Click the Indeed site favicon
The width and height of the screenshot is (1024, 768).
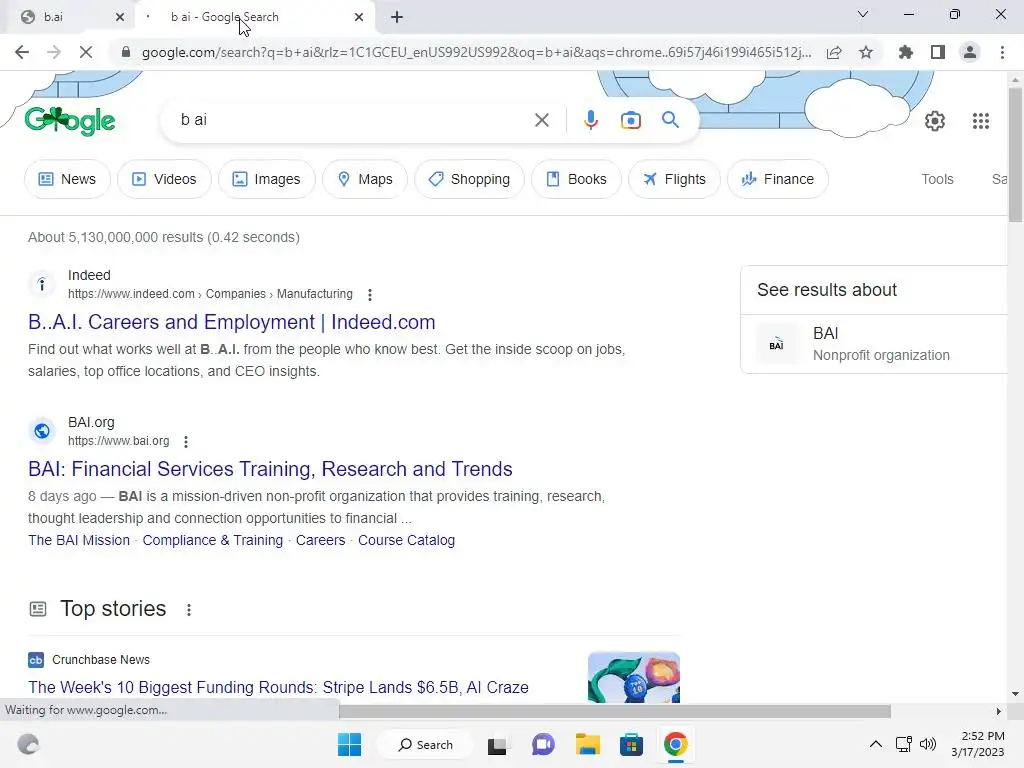click(42, 283)
